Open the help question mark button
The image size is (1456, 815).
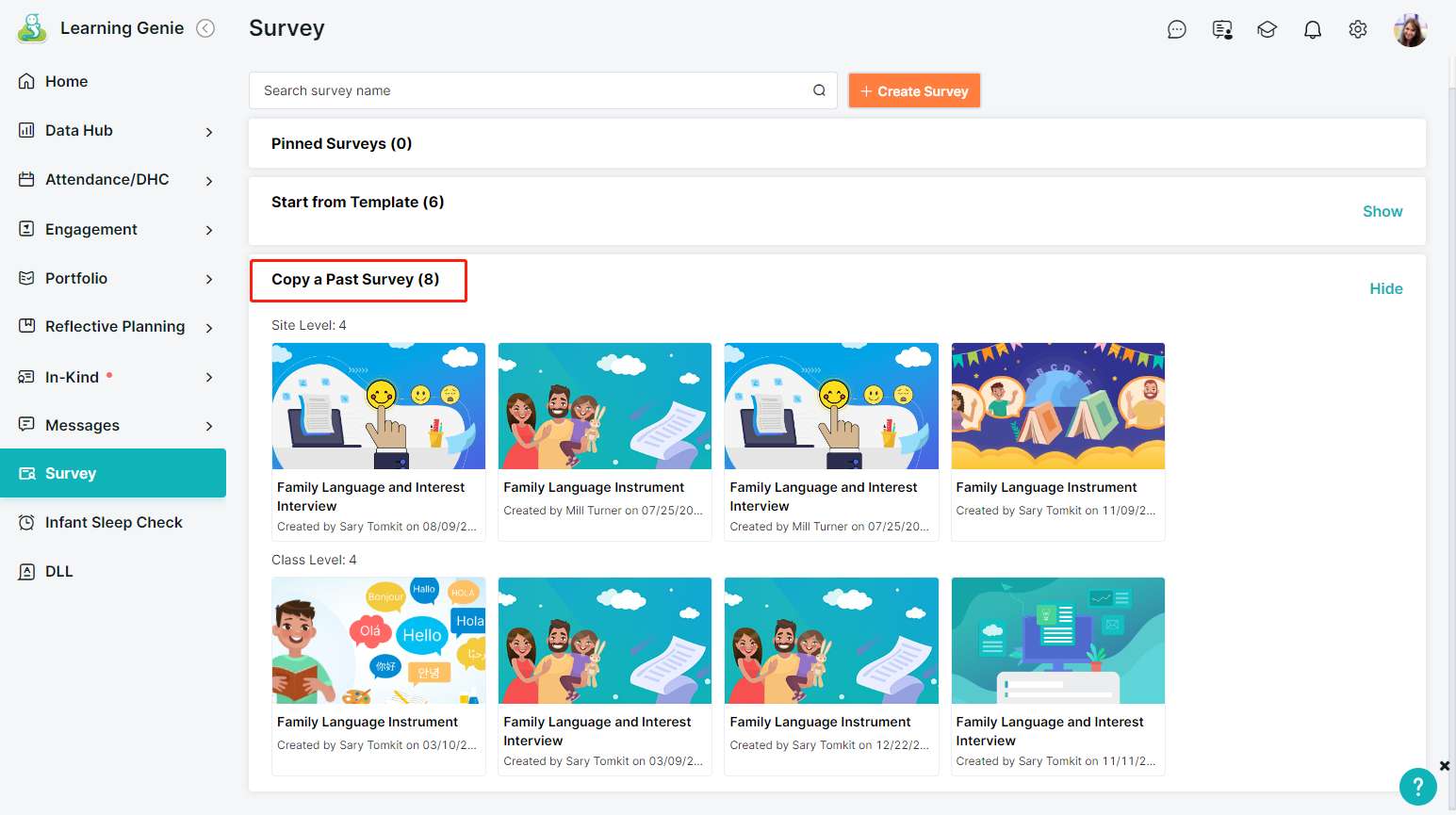coord(1417,787)
